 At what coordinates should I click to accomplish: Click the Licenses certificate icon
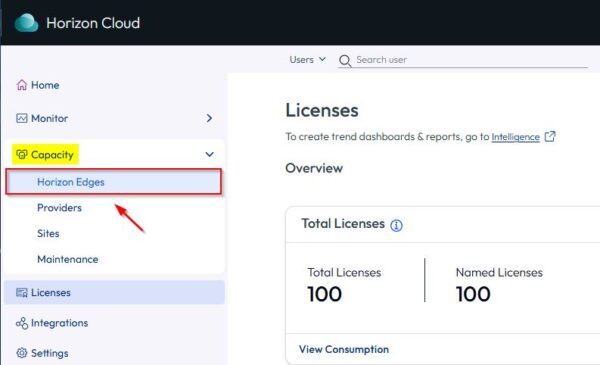(x=22, y=293)
